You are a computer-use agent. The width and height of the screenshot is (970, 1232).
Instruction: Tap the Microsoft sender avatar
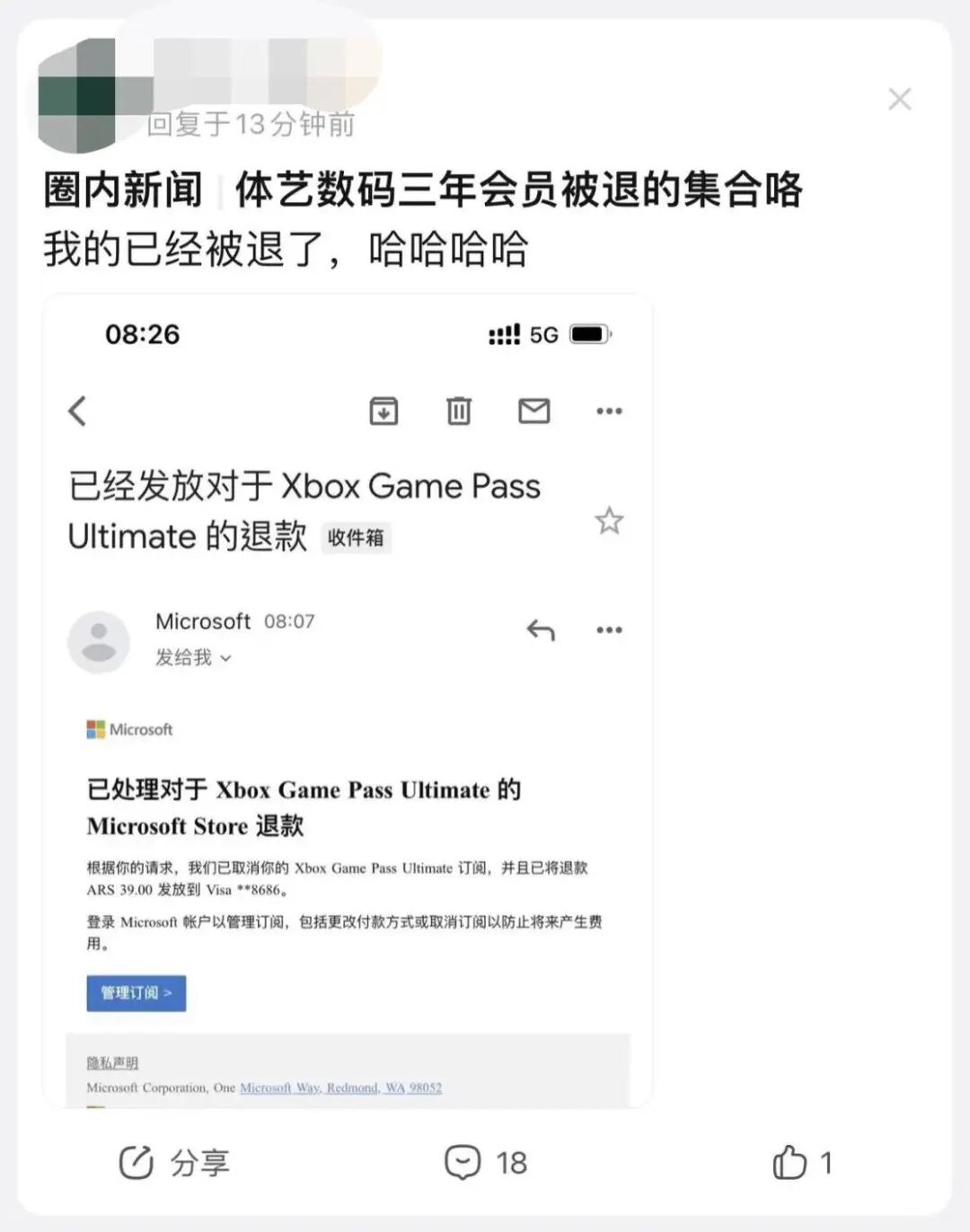(99, 642)
